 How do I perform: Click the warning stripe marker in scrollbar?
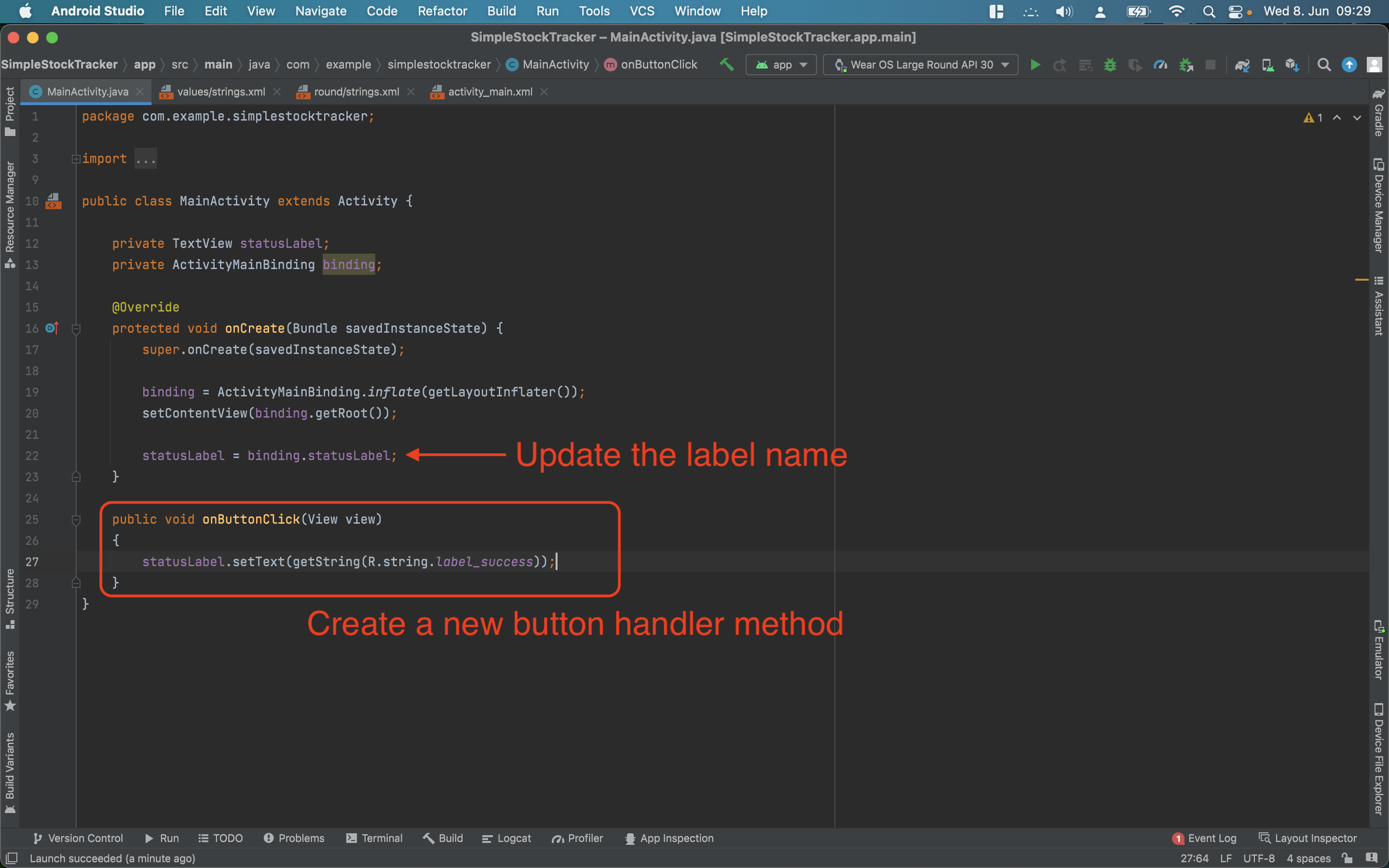pyautogui.click(x=1362, y=280)
